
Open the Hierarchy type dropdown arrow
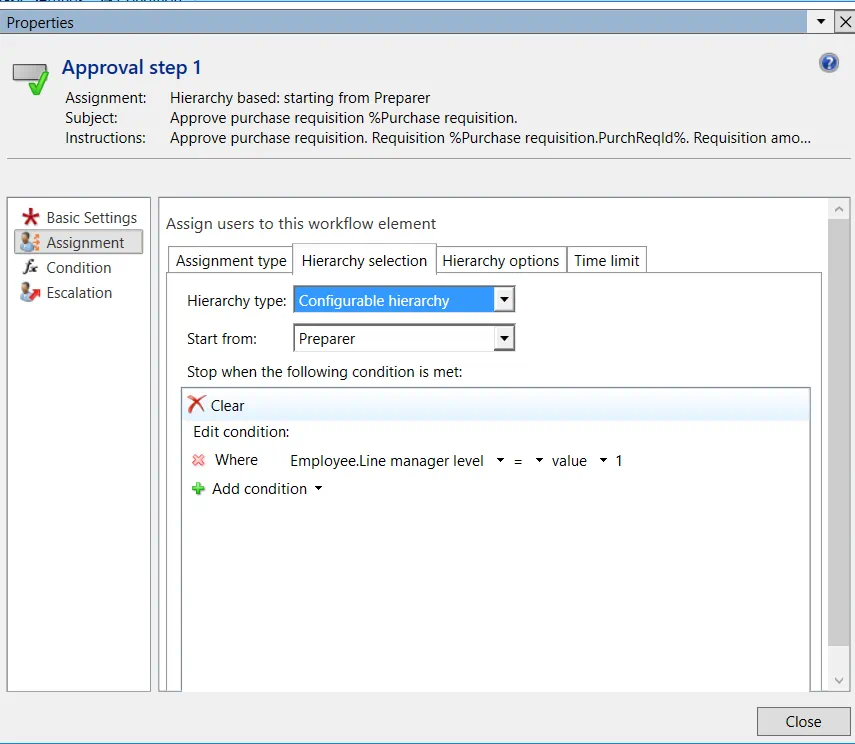point(504,299)
